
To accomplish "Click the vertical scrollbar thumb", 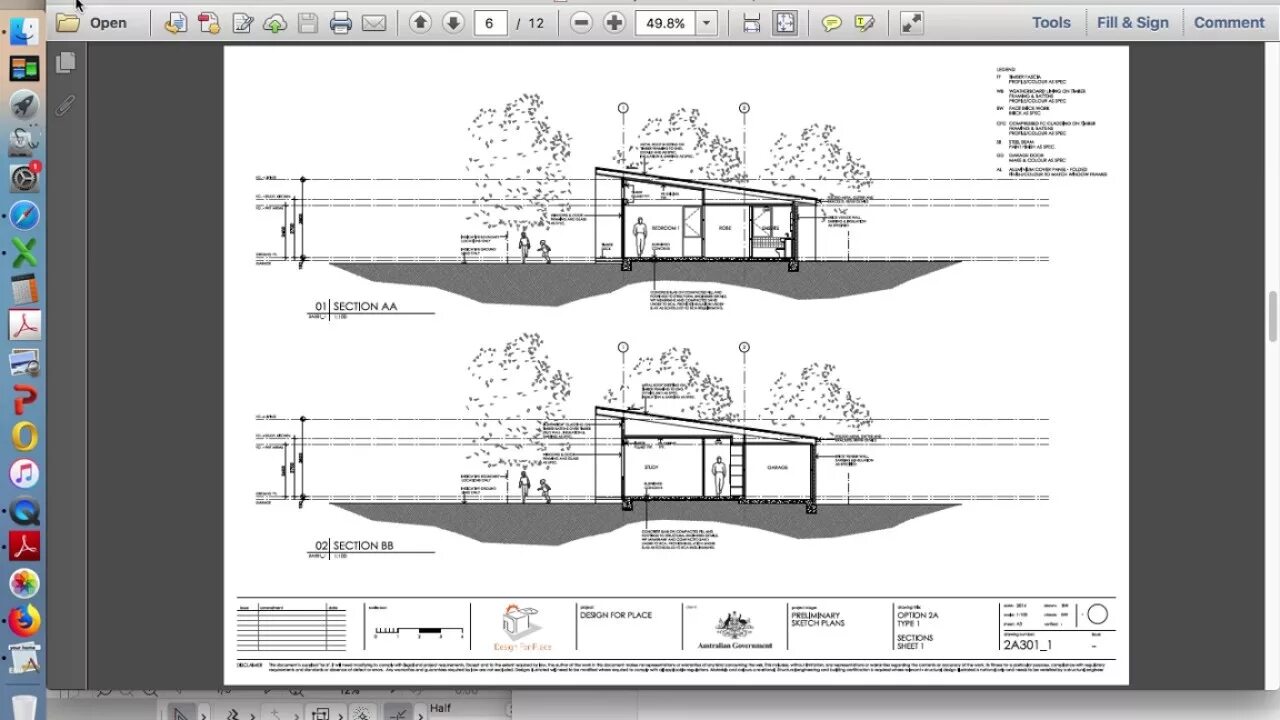I will 1272,317.
